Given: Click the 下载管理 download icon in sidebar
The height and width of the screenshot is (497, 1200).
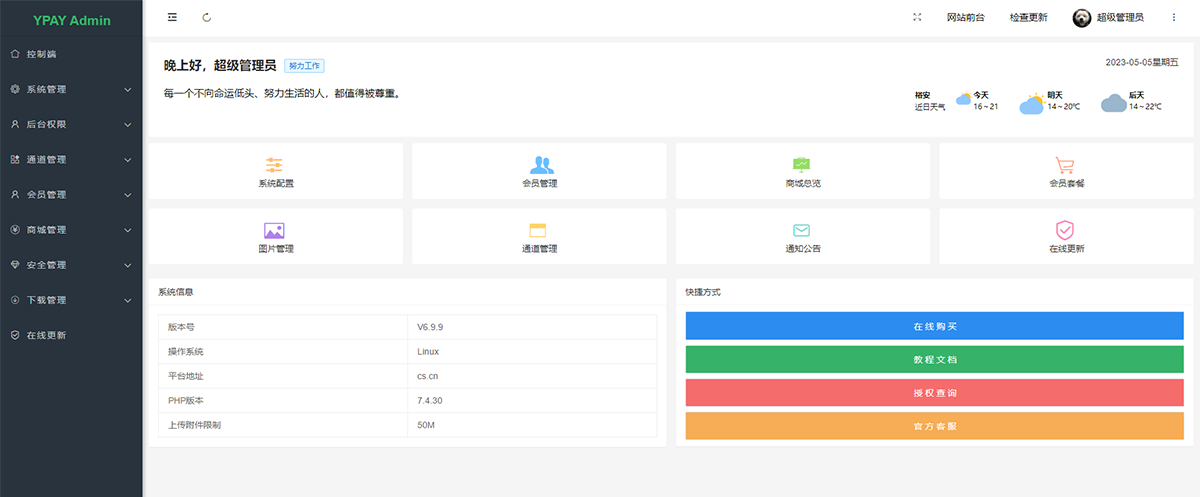Looking at the screenshot, I should (x=15, y=299).
